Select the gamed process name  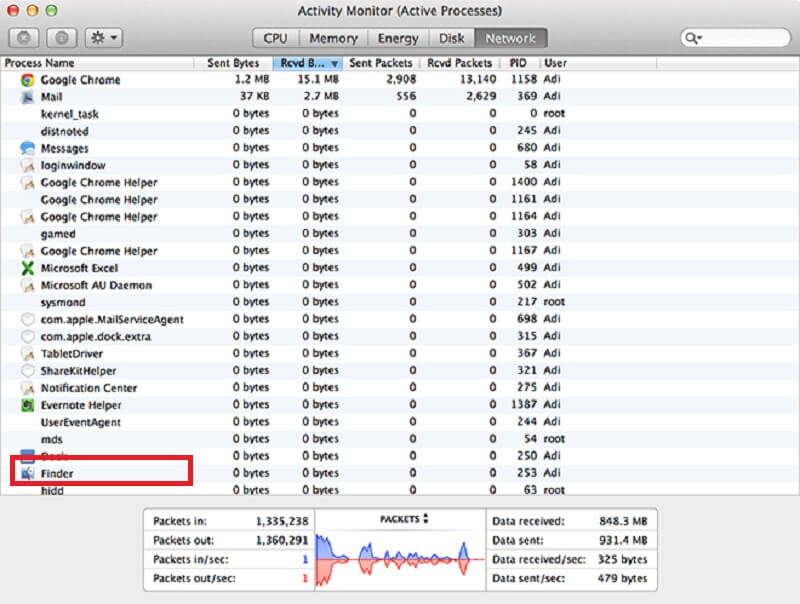click(x=58, y=234)
